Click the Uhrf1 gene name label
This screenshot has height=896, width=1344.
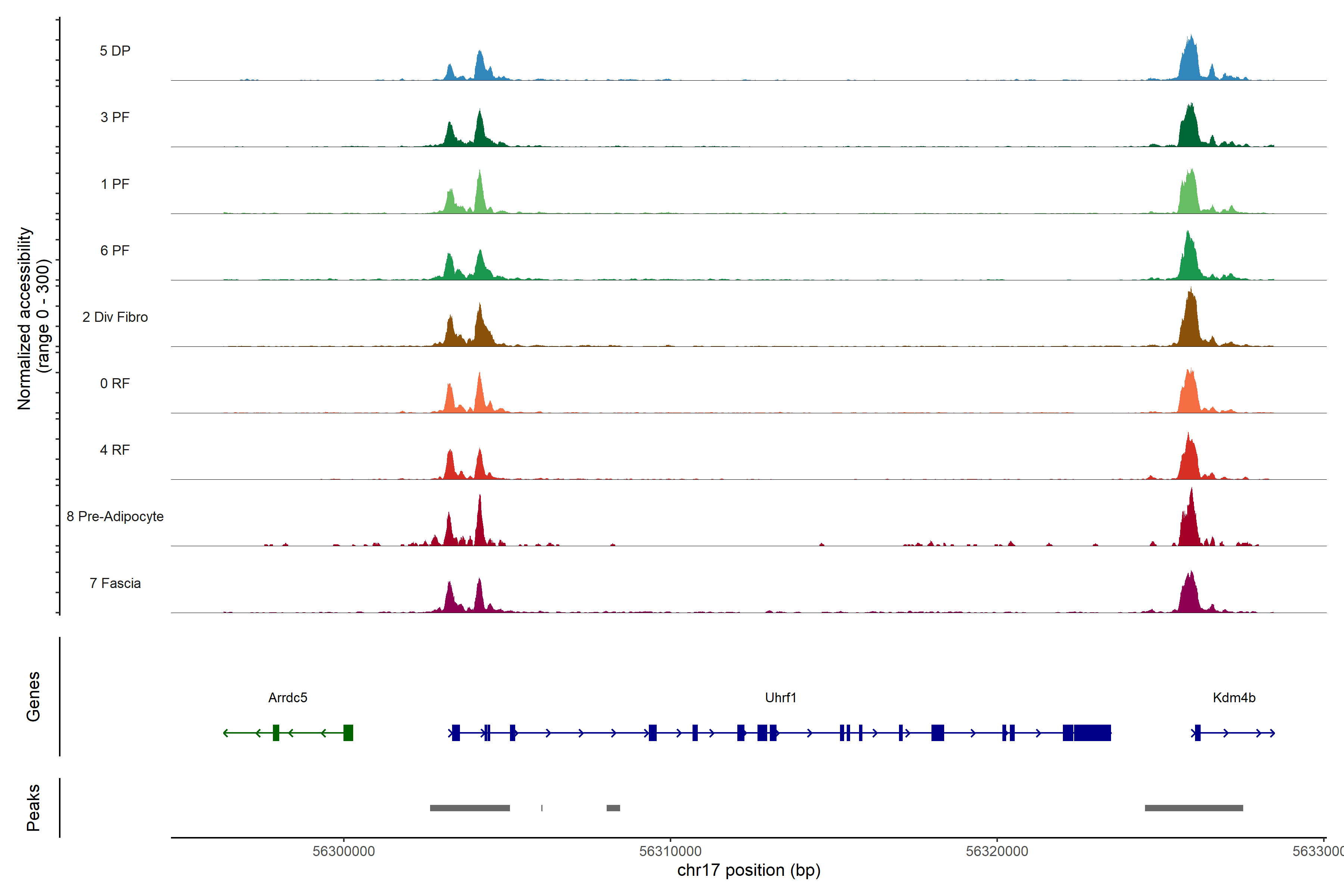tap(781, 698)
